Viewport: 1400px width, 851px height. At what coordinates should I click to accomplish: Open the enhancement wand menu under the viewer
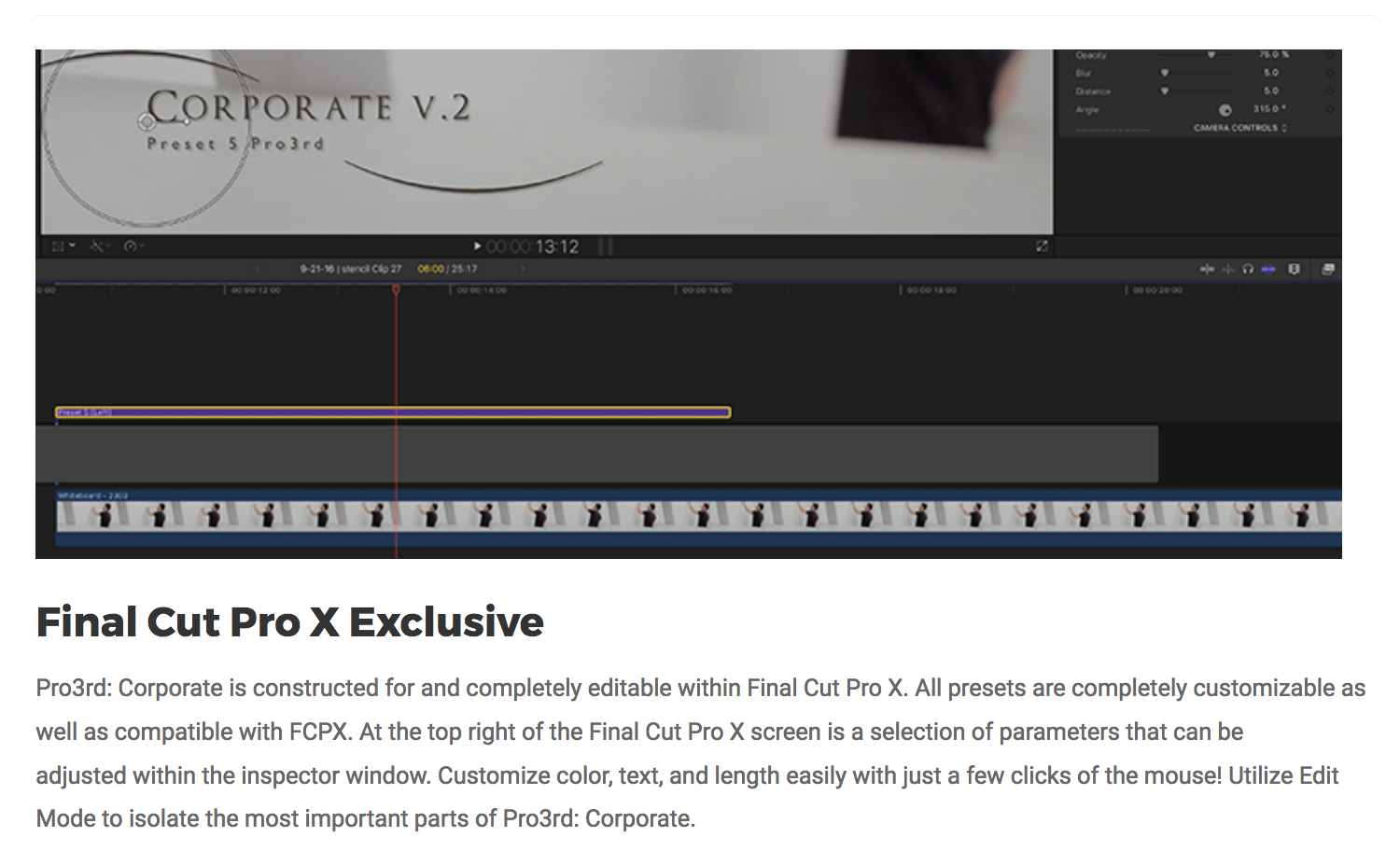click(99, 246)
